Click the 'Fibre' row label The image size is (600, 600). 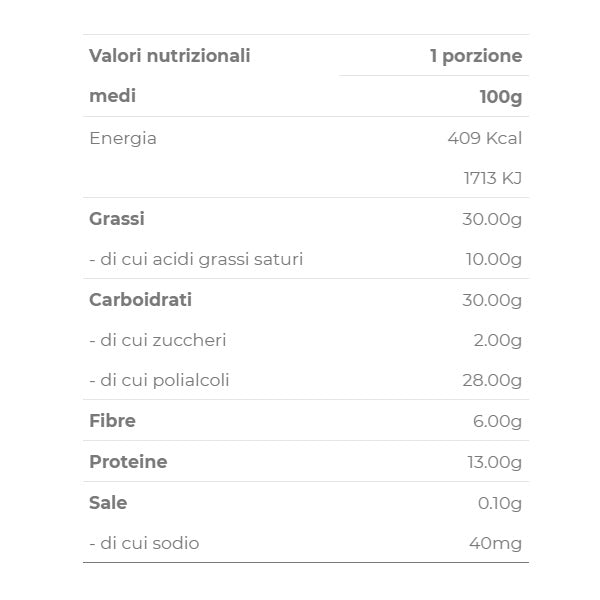[112, 421]
